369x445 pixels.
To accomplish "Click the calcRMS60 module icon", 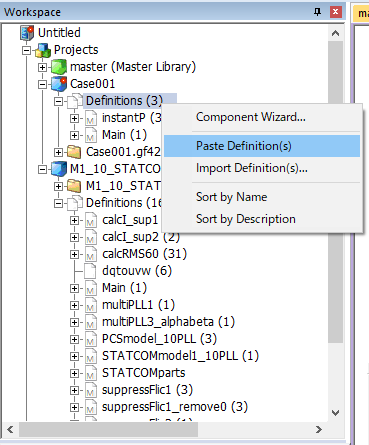I will (90, 254).
